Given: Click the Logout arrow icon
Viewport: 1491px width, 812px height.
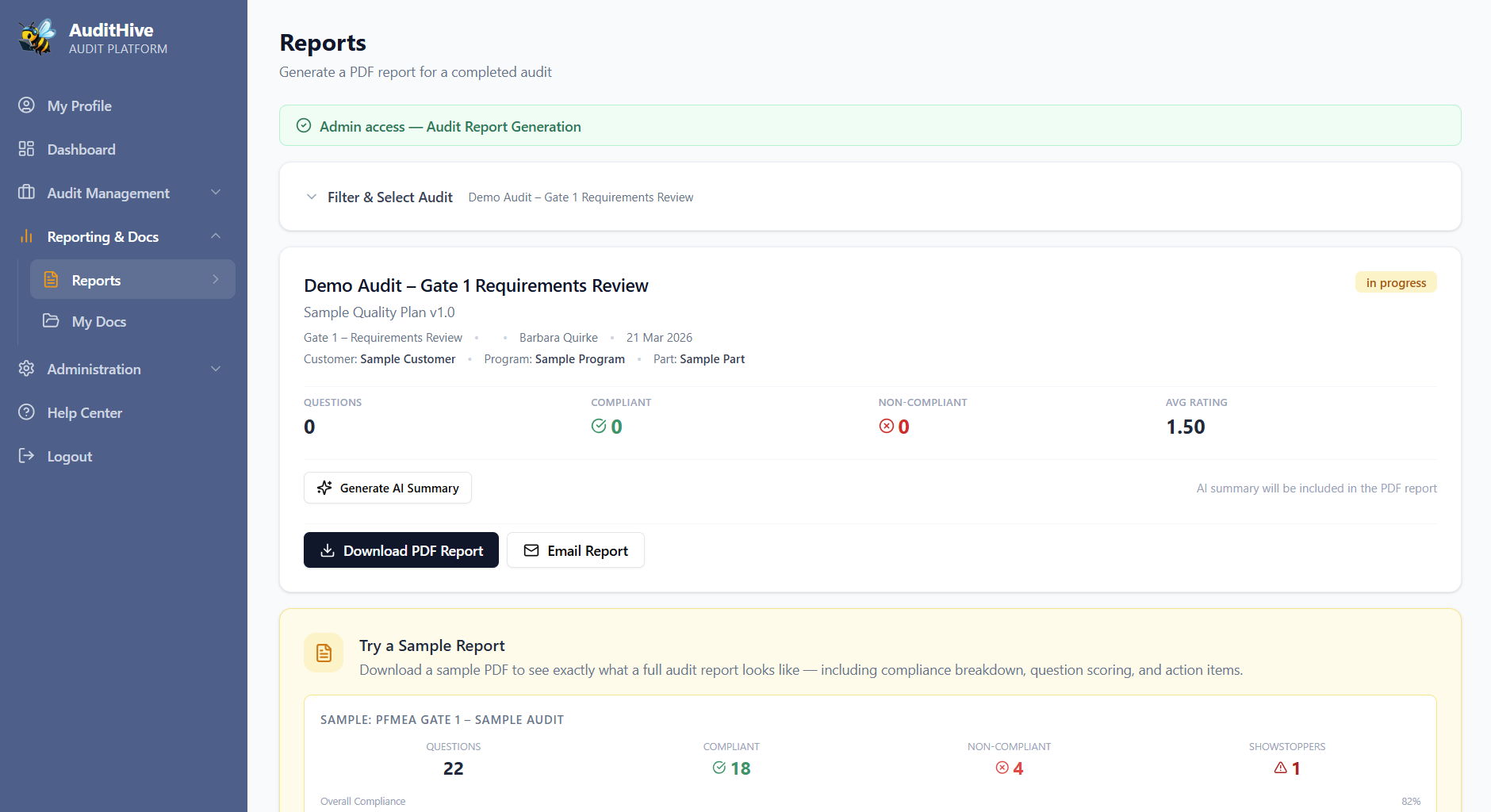Looking at the screenshot, I should pos(26,456).
